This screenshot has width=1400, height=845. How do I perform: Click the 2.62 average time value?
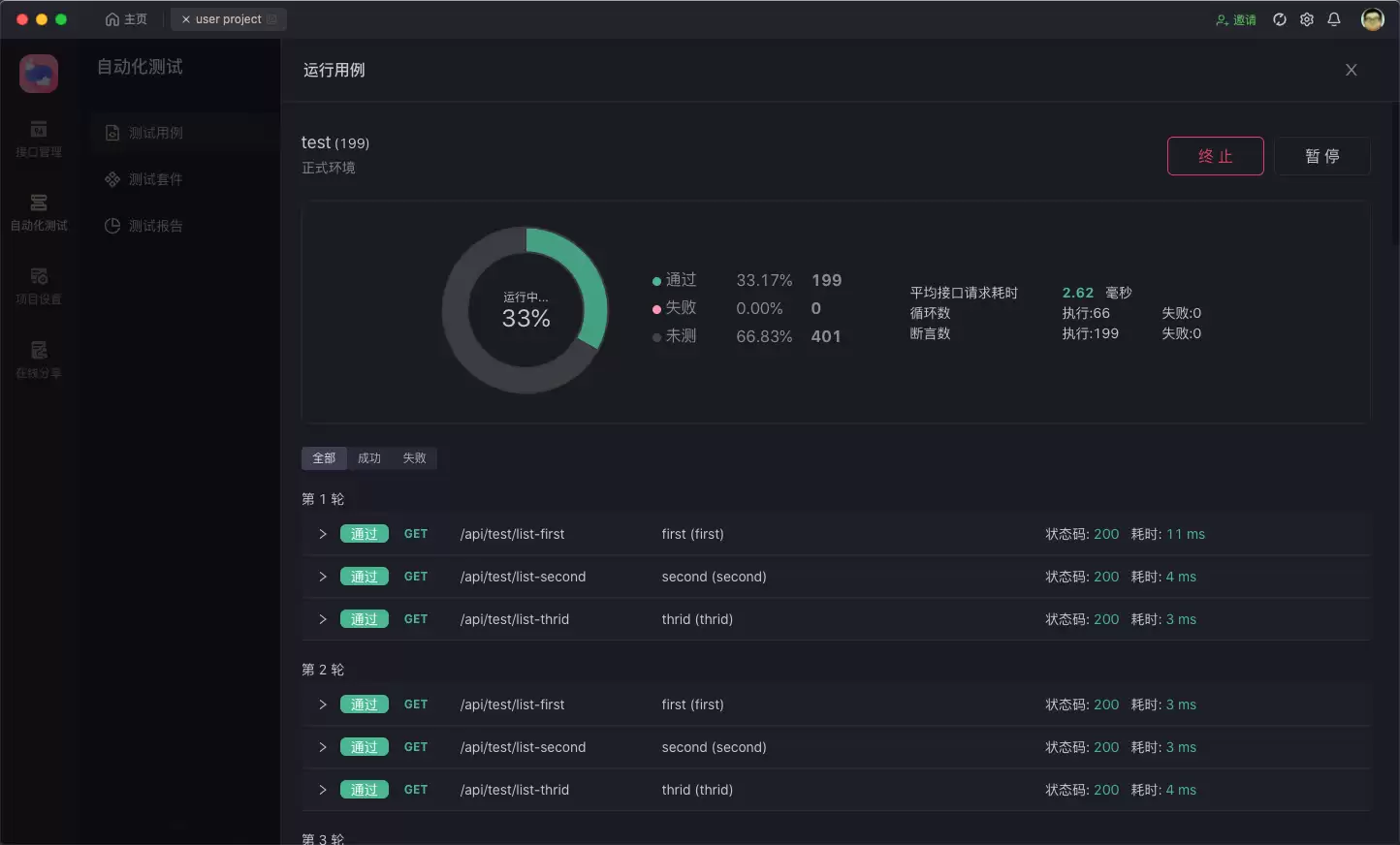[x=1078, y=293]
